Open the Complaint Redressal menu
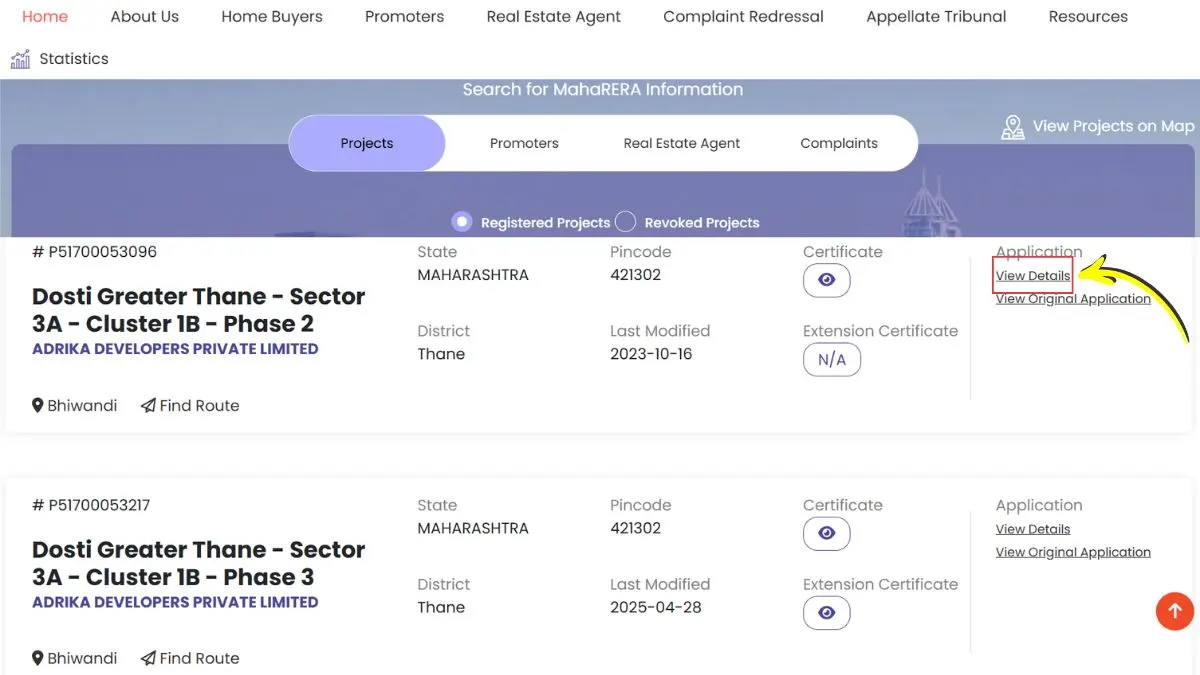The width and height of the screenshot is (1200, 675). pos(743,16)
